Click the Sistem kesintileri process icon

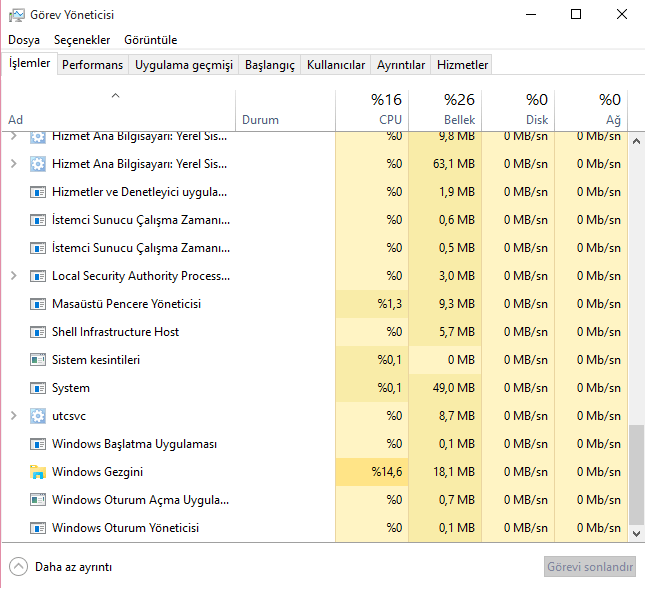click(x=38, y=360)
